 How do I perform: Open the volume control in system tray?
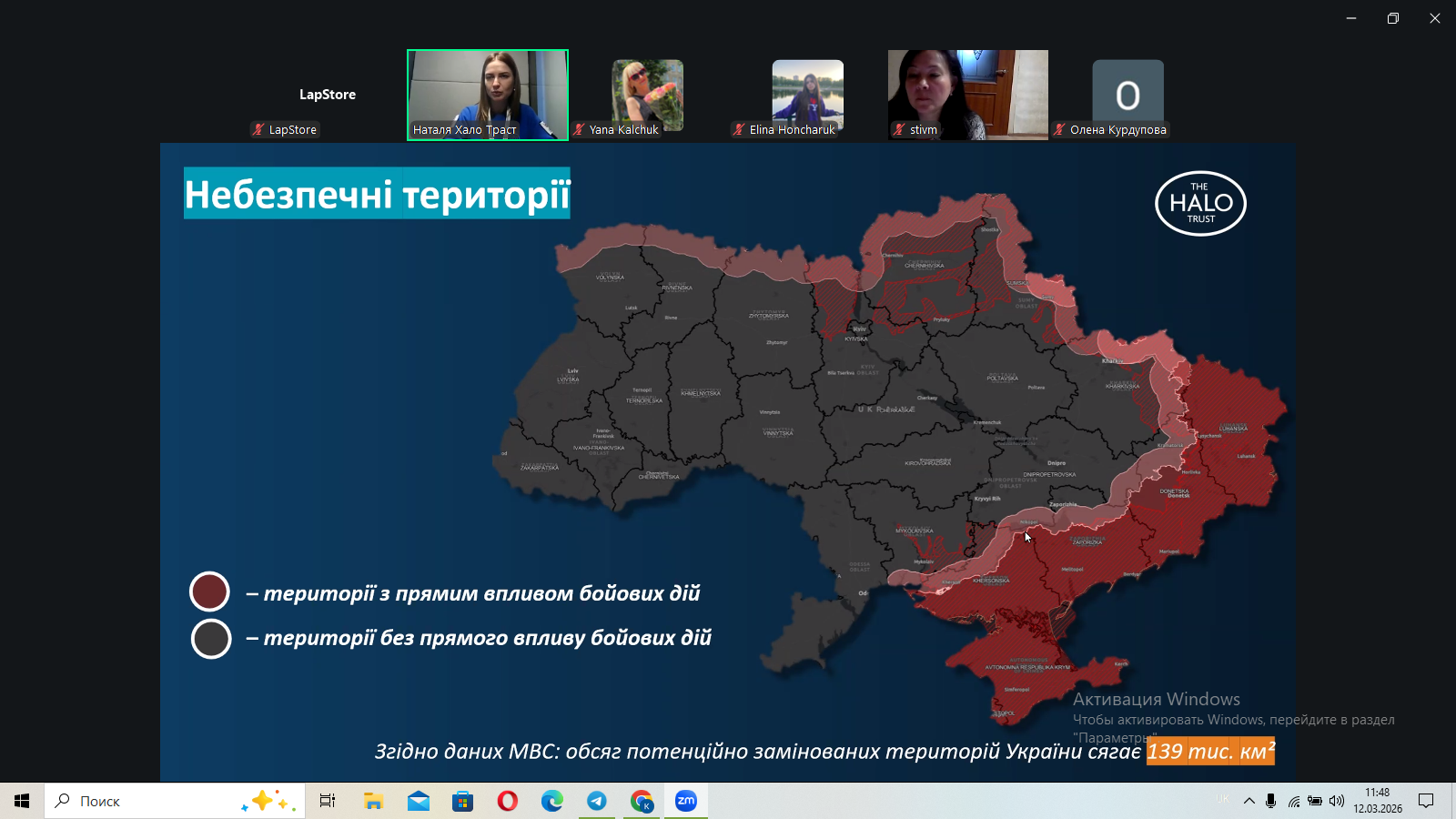[x=1336, y=801]
